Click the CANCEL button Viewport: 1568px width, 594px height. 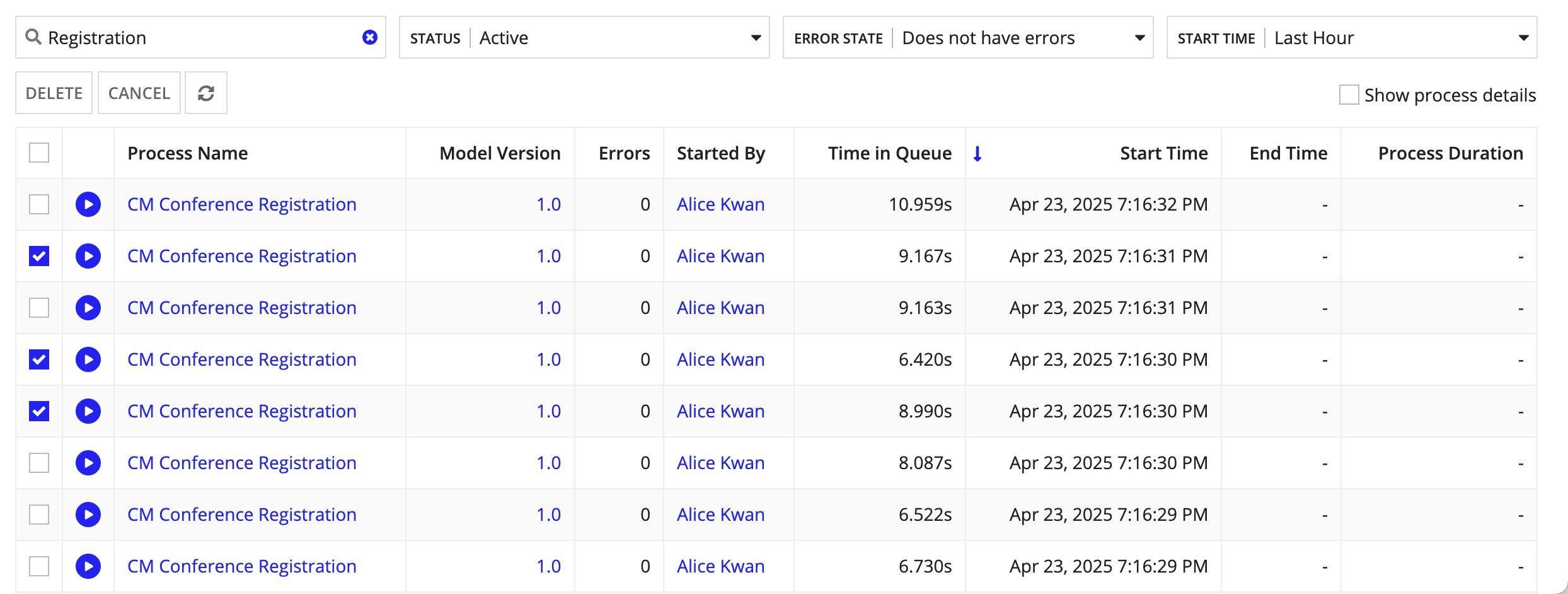tap(139, 93)
